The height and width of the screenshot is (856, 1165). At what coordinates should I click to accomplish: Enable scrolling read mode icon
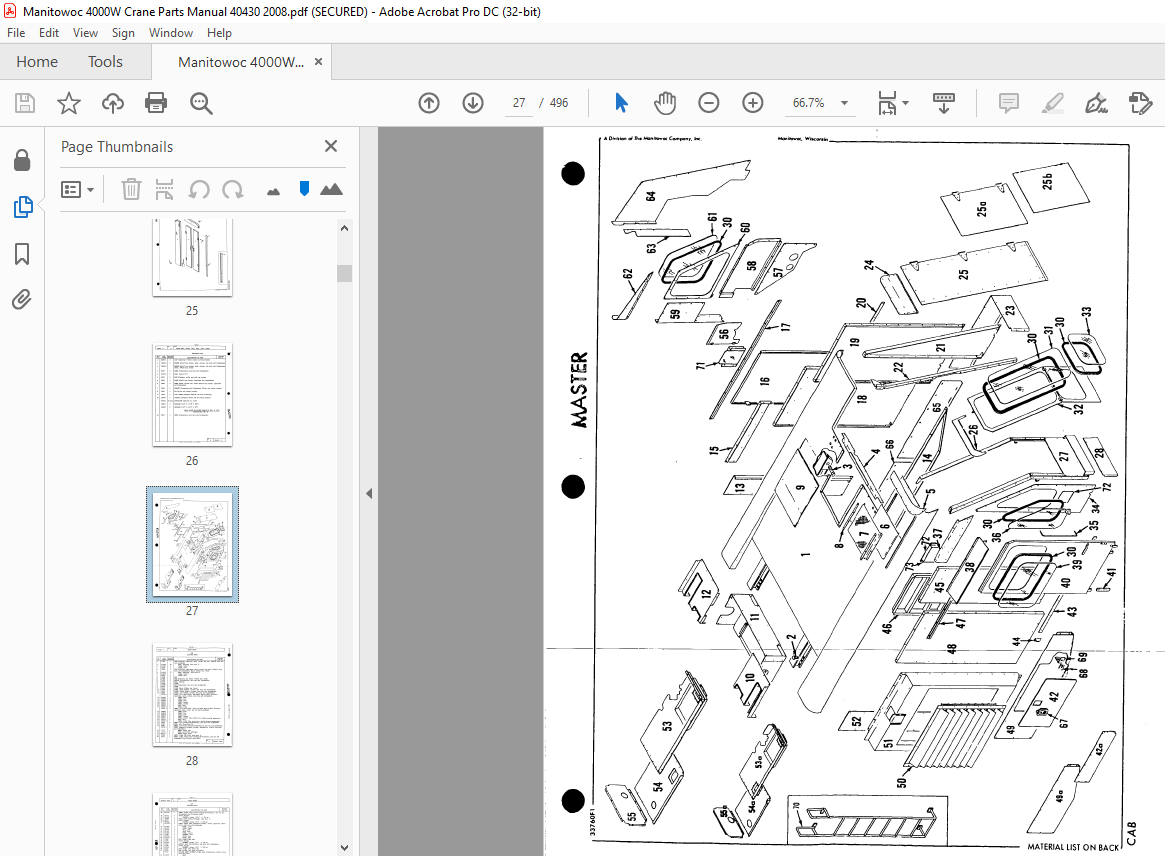point(944,103)
